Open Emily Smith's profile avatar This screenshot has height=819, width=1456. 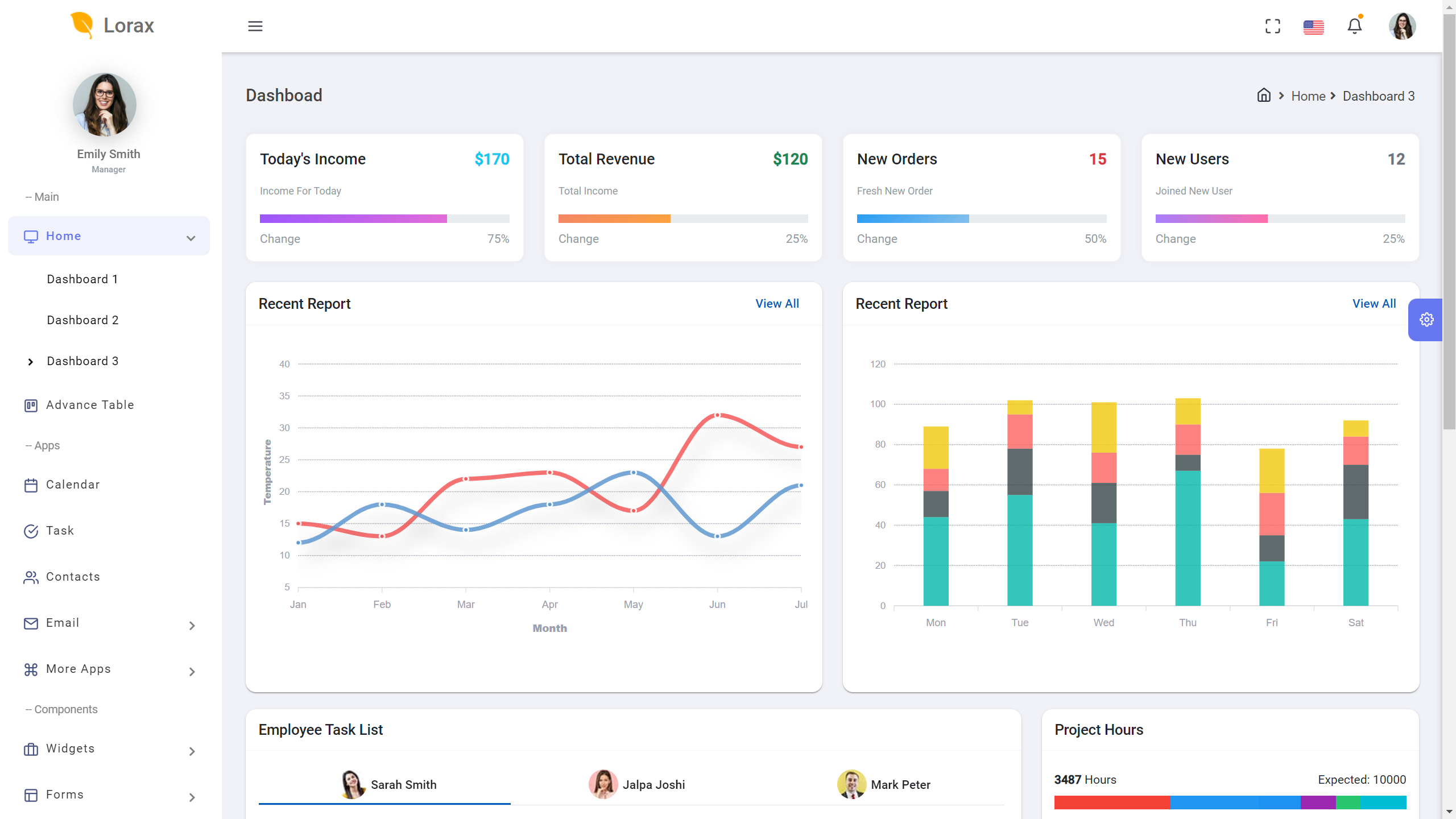pyautogui.click(x=1402, y=26)
